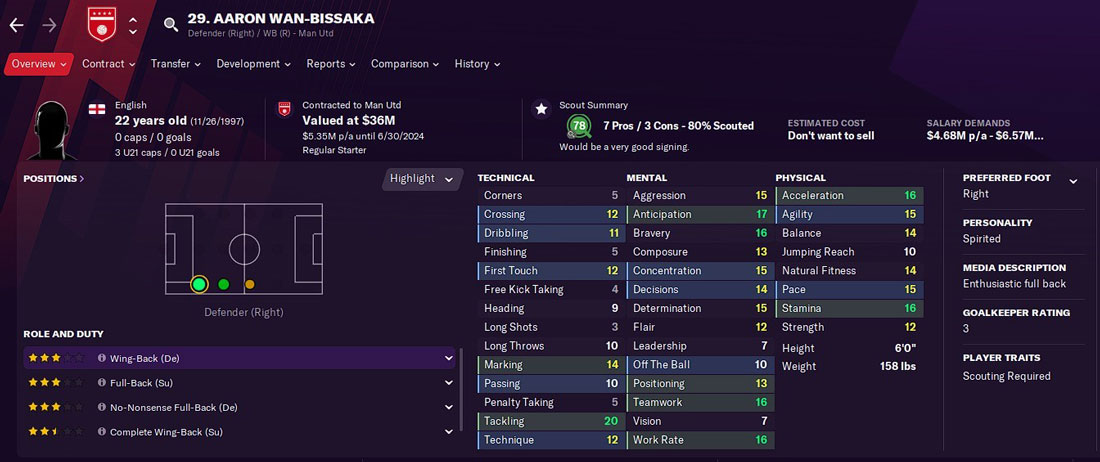
Task: Select the orange right midfield position dot
Action: pos(250,285)
